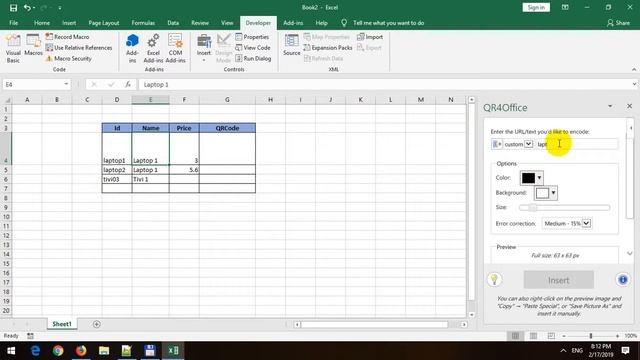
Task: Switch to the Review tab
Action: (x=200, y=23)
